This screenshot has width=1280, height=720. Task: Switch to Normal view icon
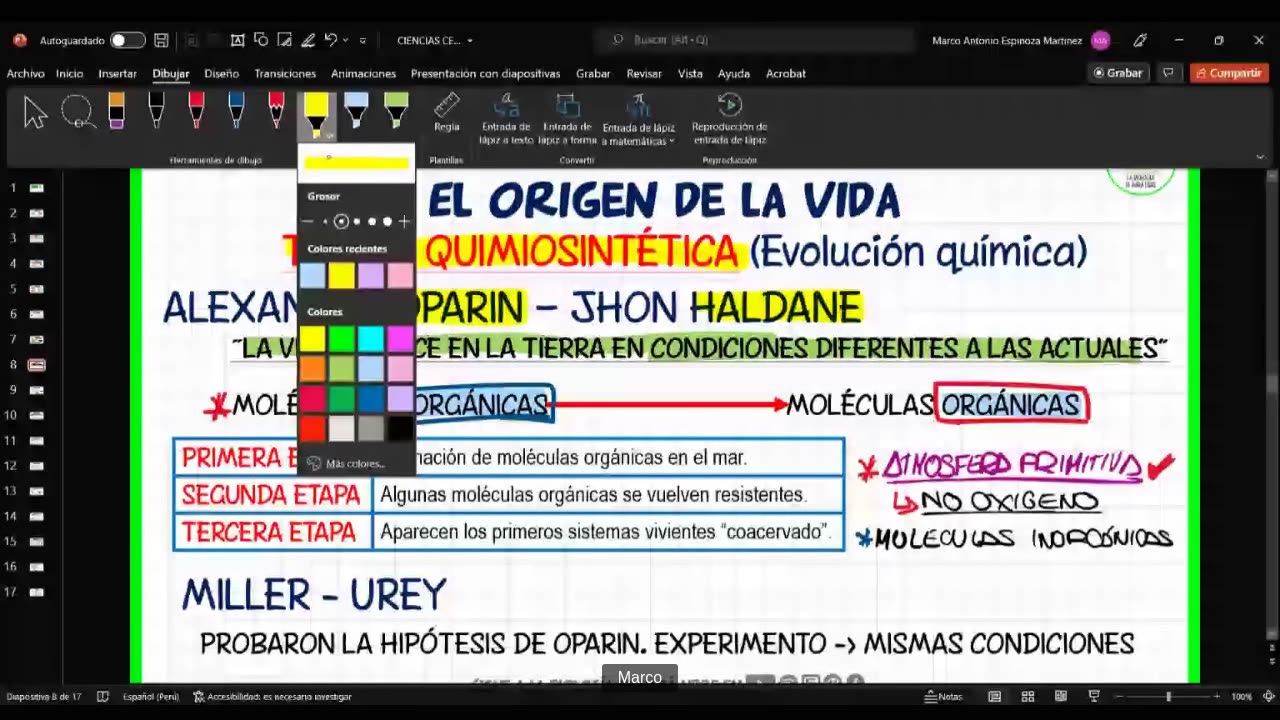click(995, 696)
